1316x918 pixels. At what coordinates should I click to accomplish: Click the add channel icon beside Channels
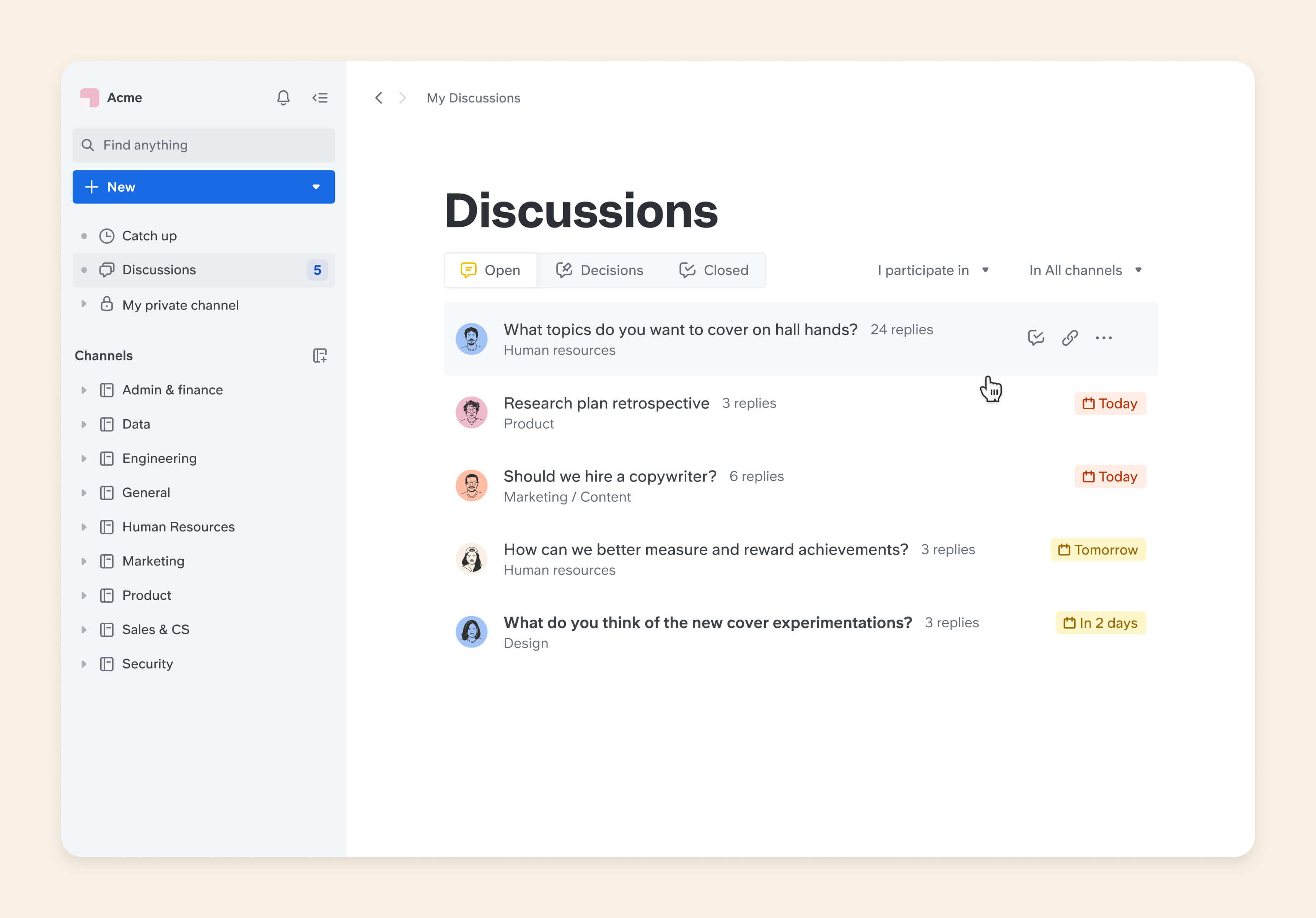click(x=320, y=356)
